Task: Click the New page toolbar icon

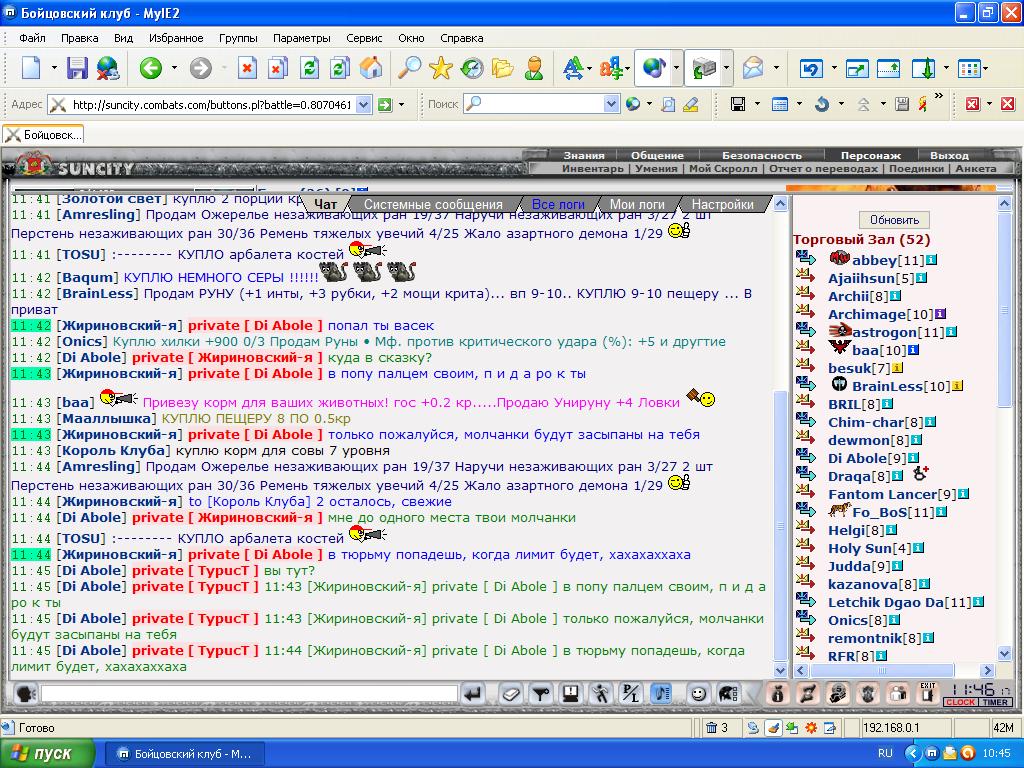Action: point(31,67)
